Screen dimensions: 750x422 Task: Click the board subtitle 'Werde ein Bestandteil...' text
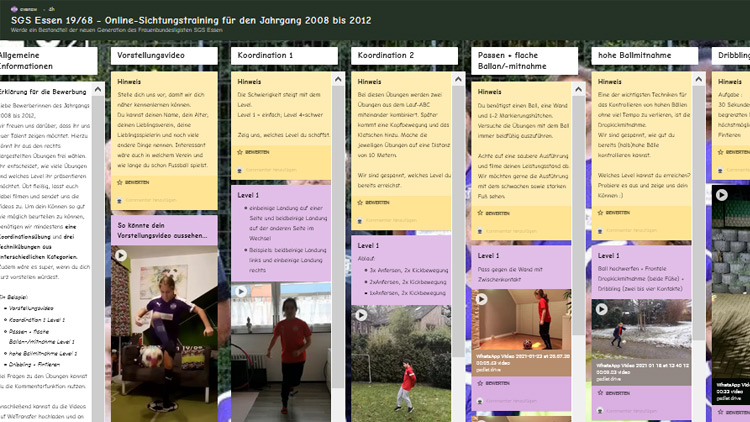click(x=116, y=30)
